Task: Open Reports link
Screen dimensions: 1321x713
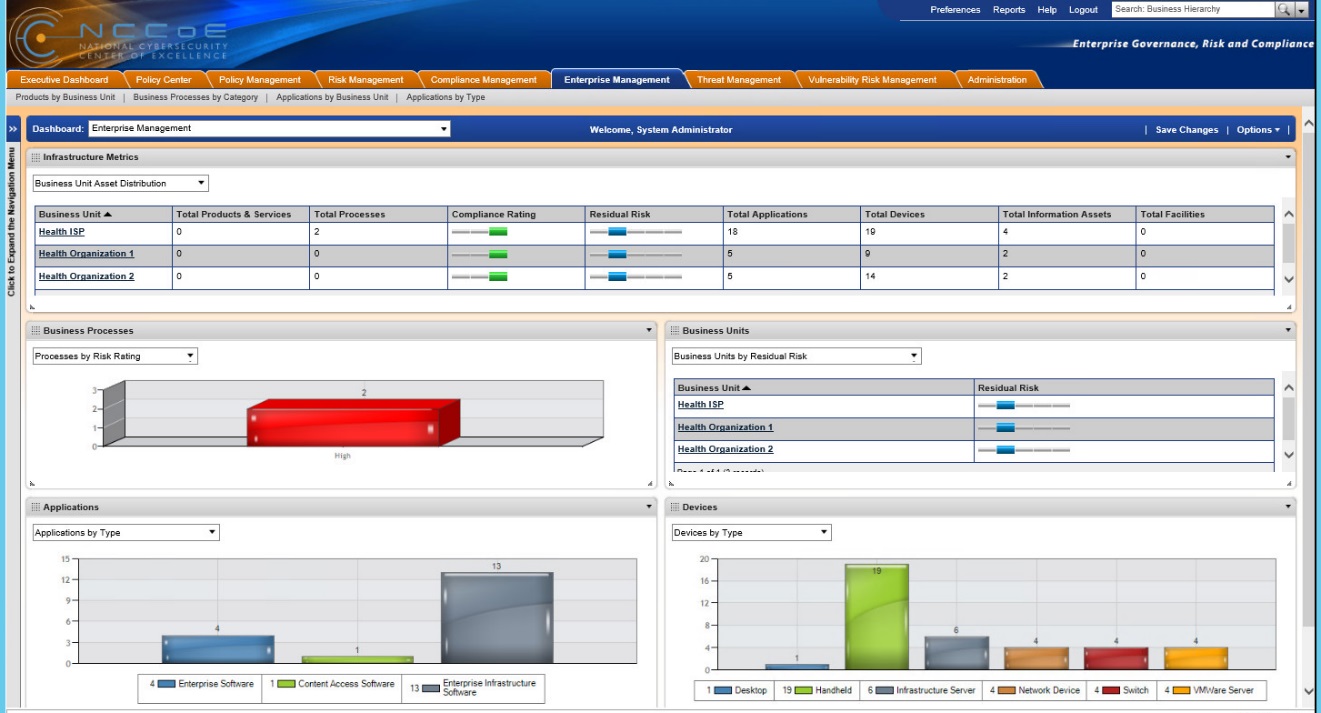Action: pyautogui.click(x=1009, y=10)
